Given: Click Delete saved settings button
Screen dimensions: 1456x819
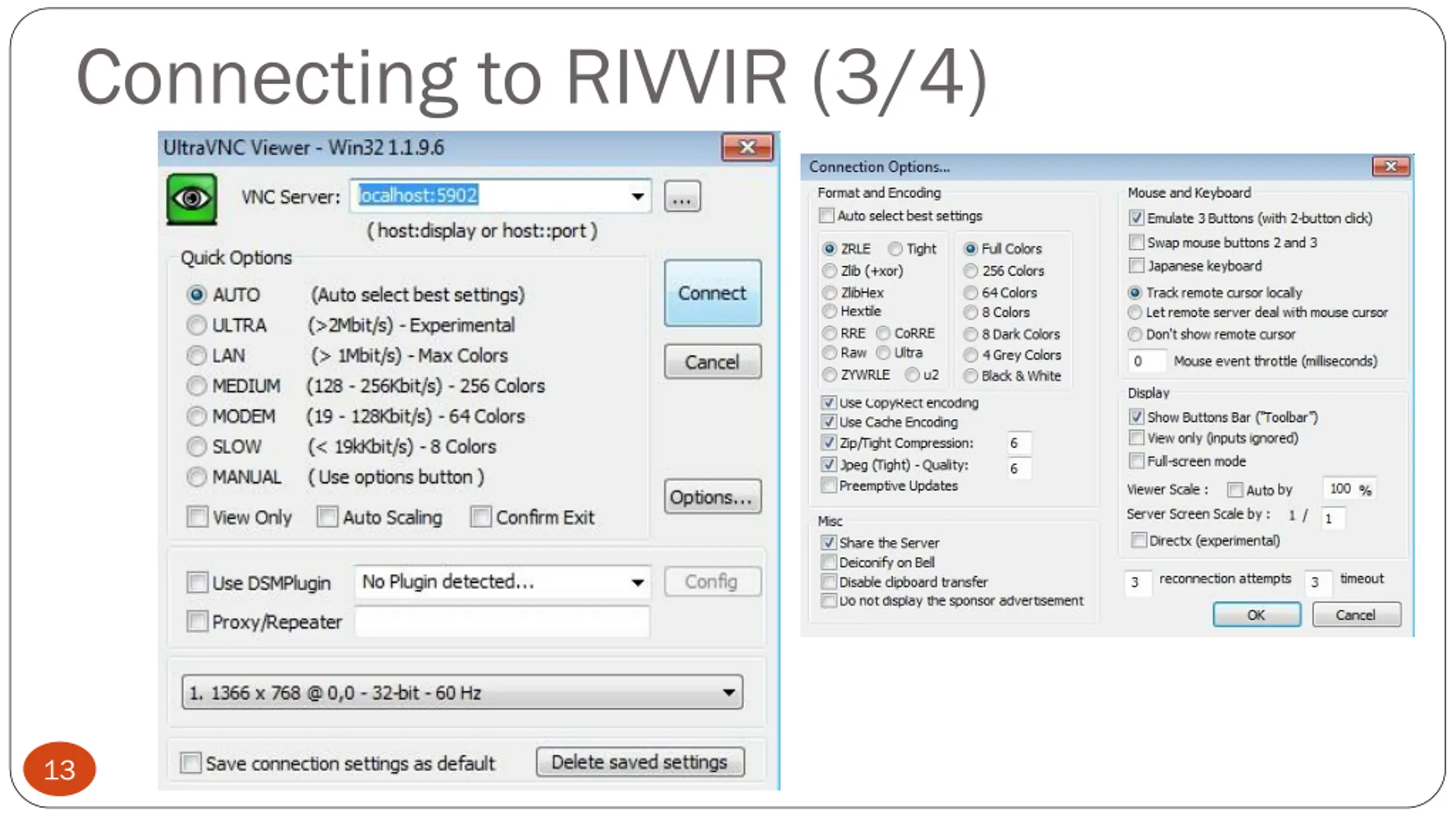Looking at the screenshot, I should (640, 762).
